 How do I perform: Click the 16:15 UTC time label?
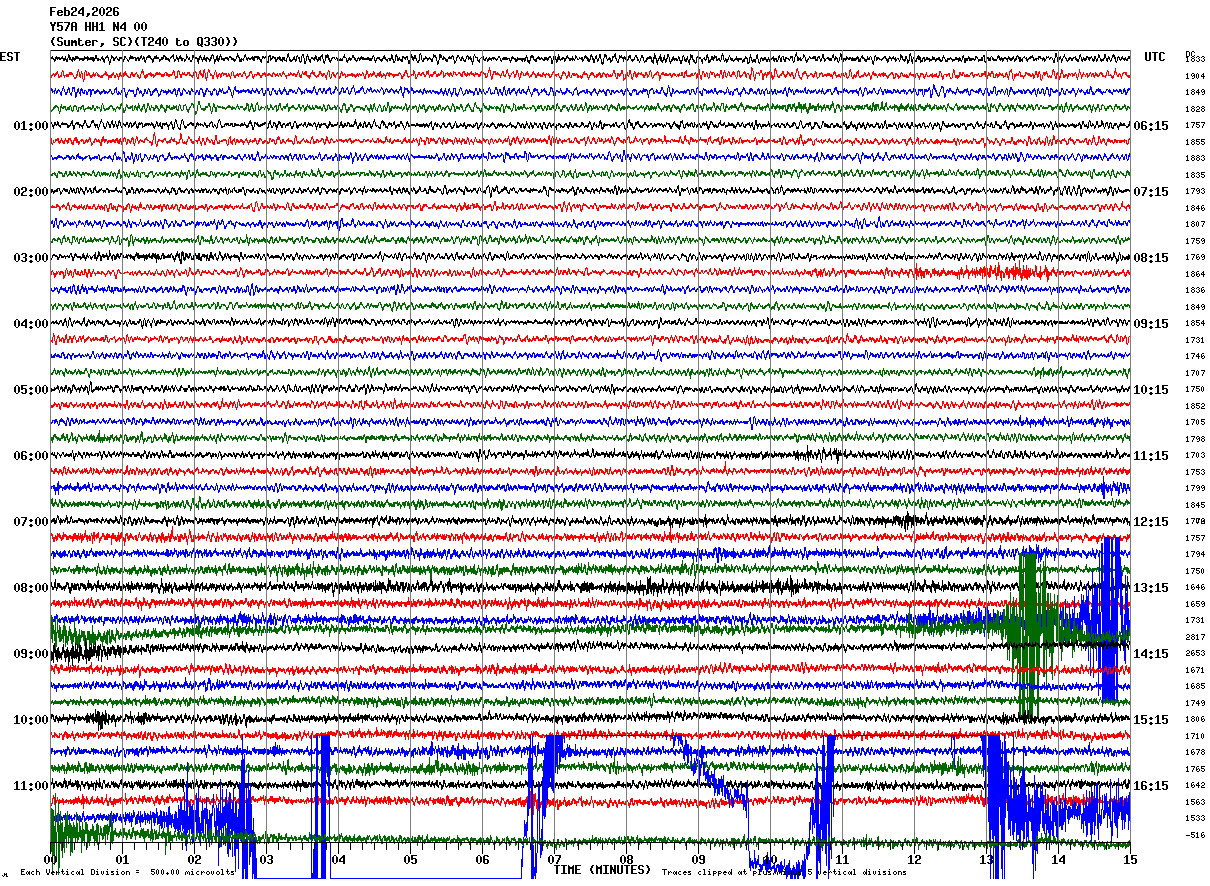pyautogui.click(x=1152, y=786)
